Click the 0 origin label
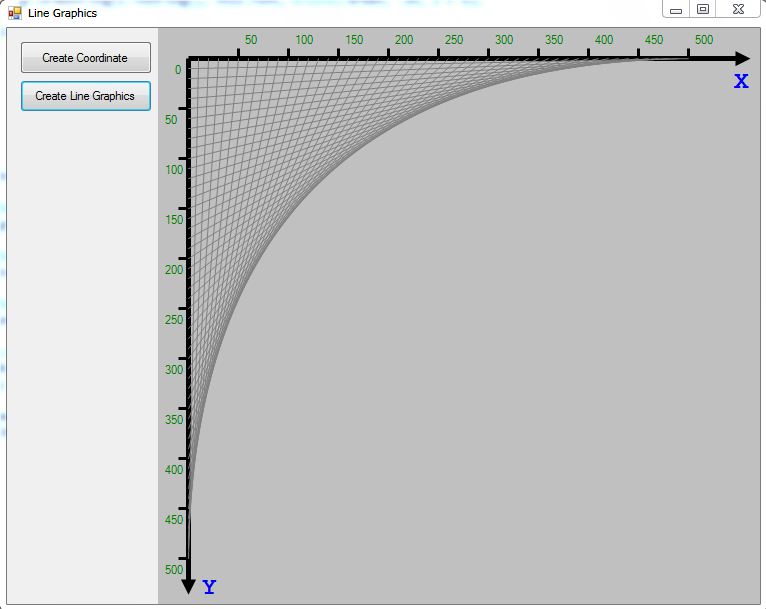This screenshot has width=766, height=609. pos(178,69)
